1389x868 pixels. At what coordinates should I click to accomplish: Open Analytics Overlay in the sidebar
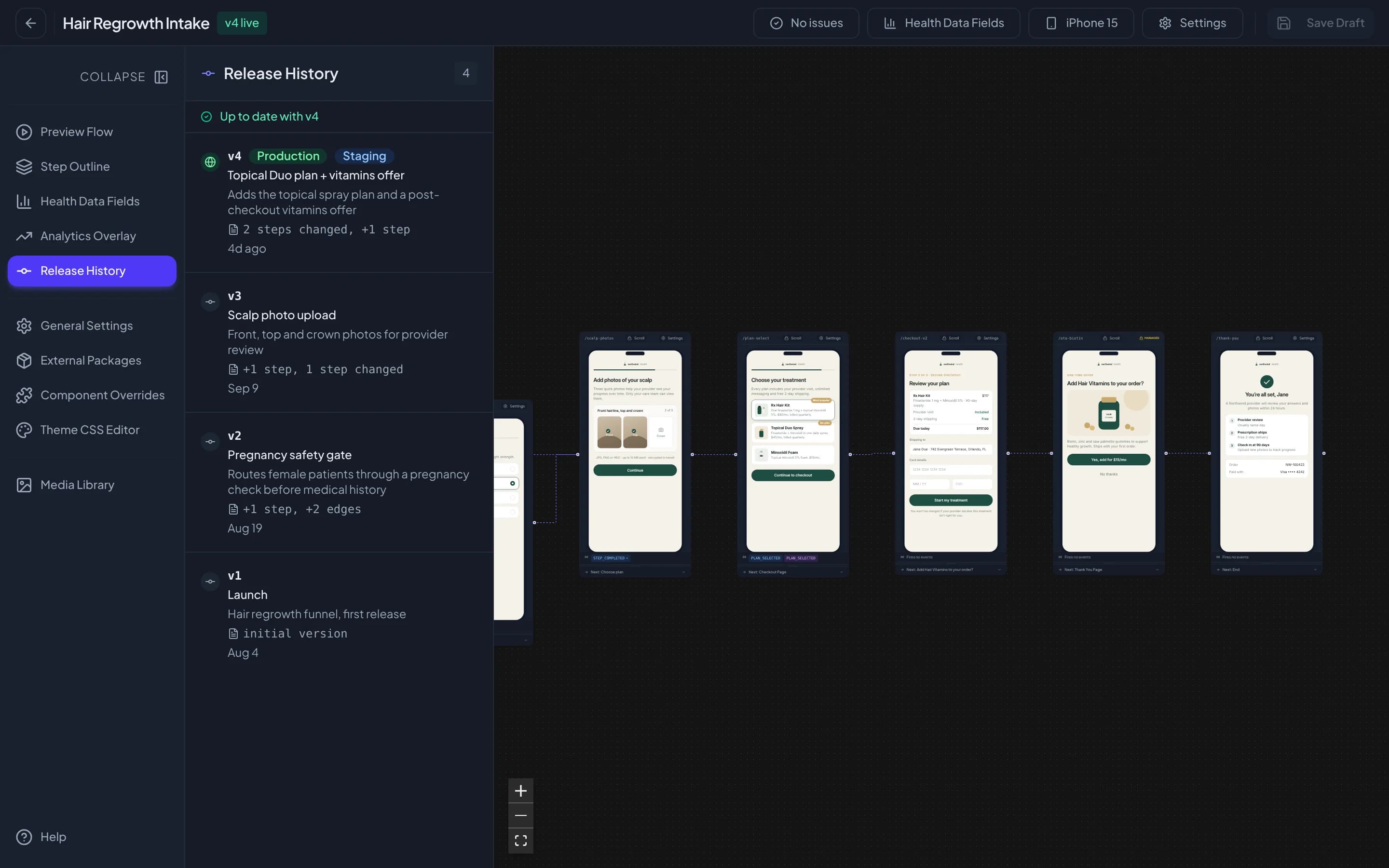pyautogui.click(x=92, y=236)
